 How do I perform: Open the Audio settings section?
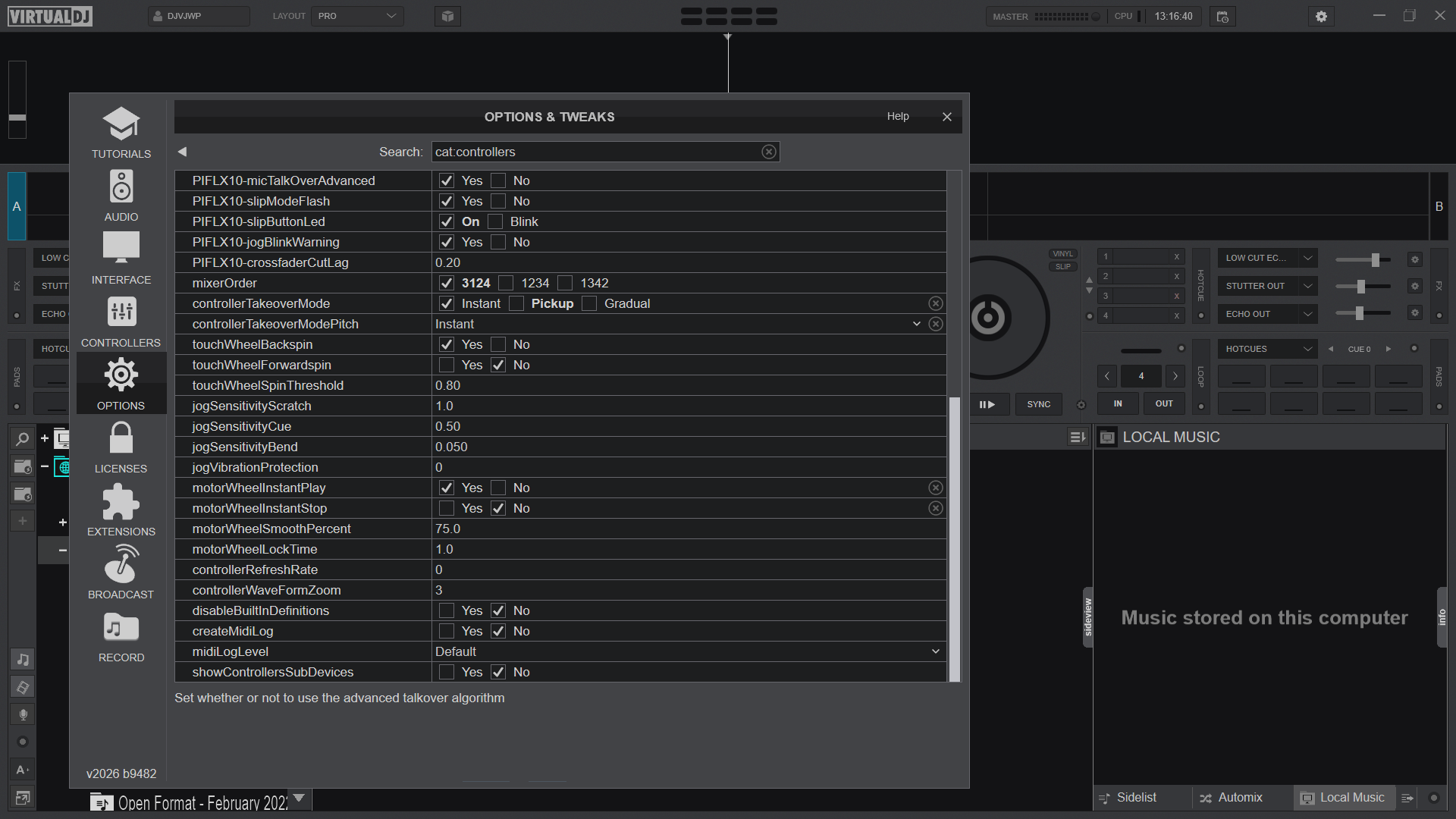click(121, 196)
